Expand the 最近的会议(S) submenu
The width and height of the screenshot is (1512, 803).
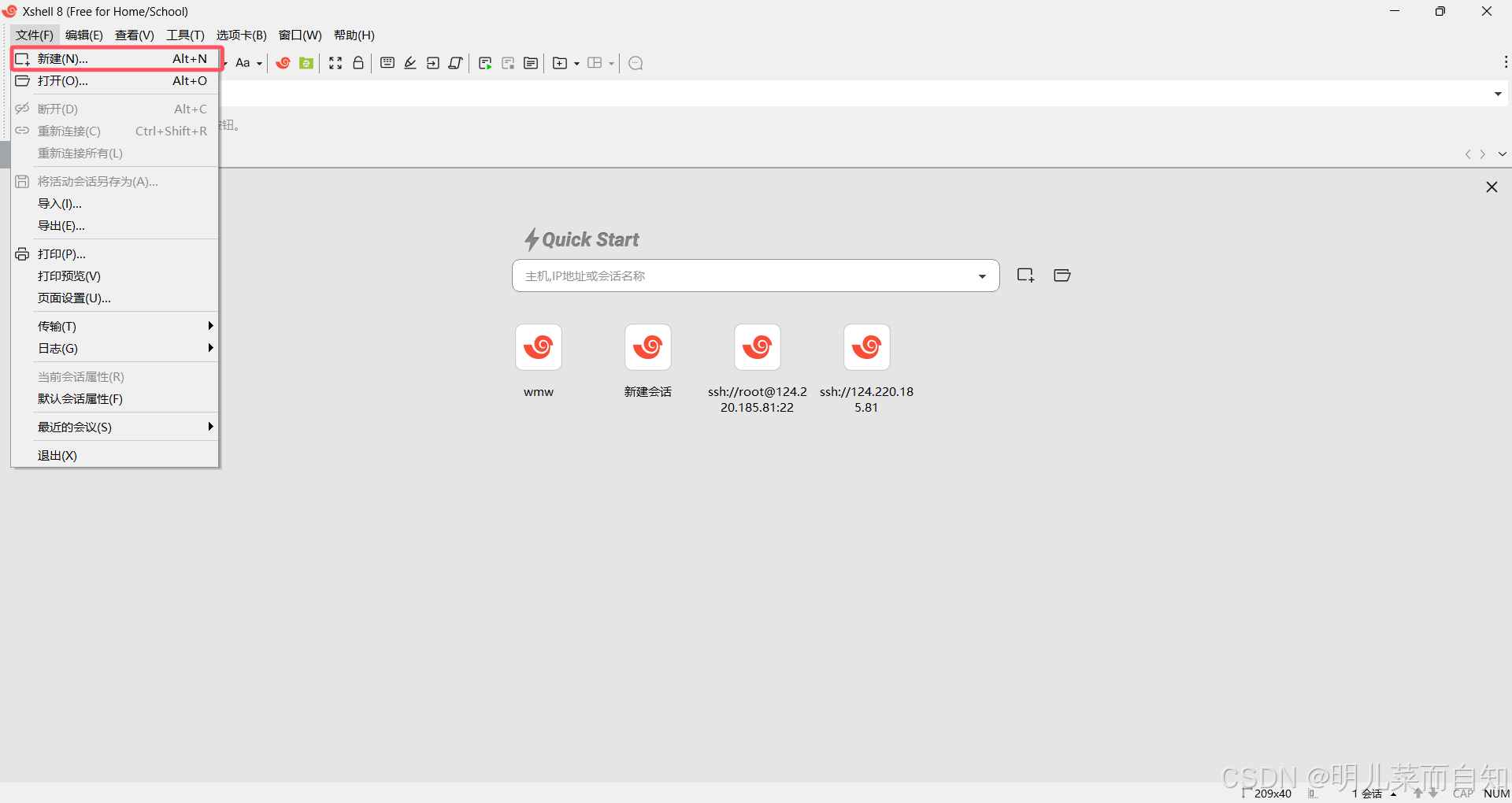coord(115,427)
